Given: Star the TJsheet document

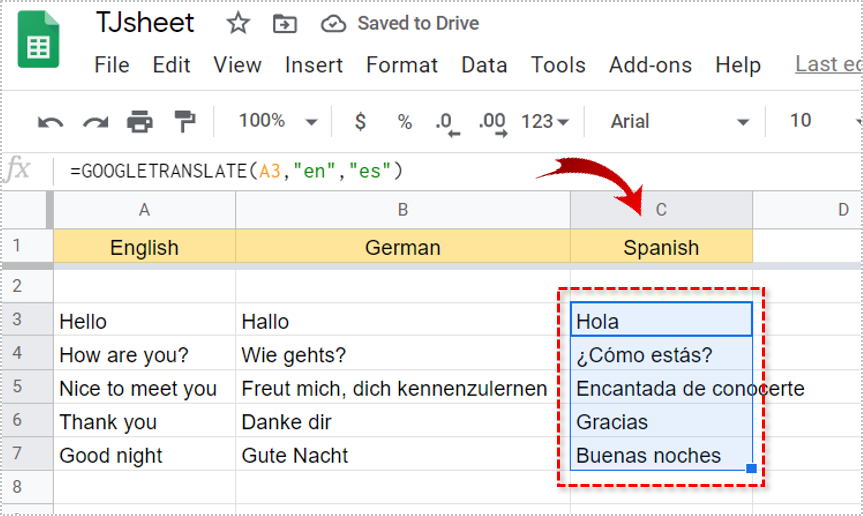Looking at the screenshot, I should 238,24.
